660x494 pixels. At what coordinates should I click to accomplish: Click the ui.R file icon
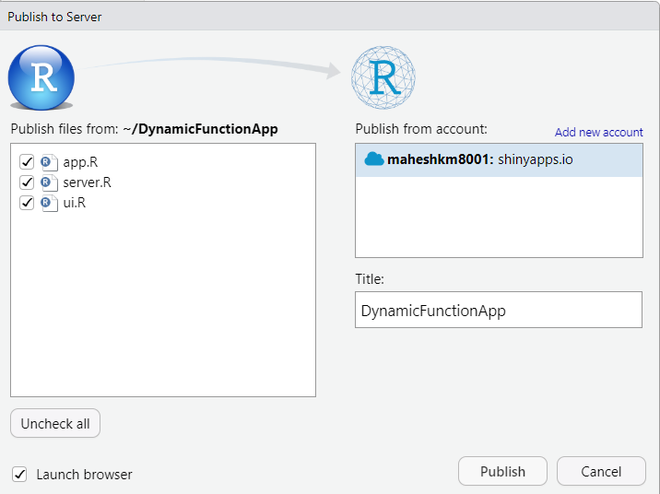tap(49, 203)
